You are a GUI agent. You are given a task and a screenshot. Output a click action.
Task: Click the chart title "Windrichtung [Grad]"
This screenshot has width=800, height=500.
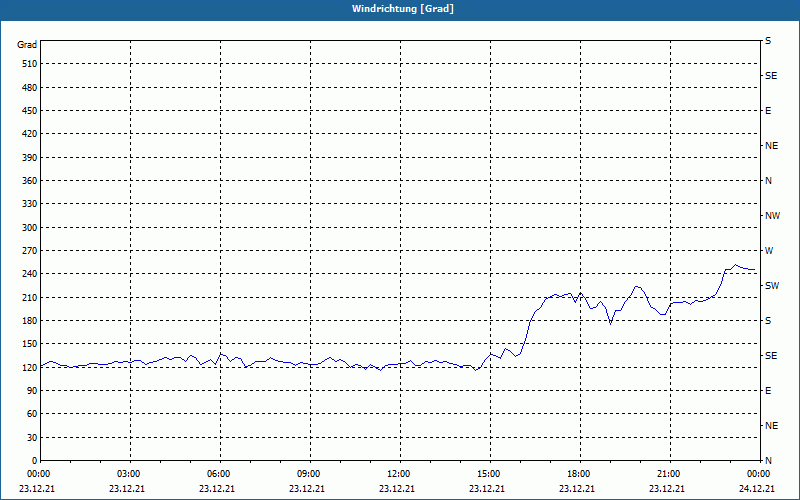click(x=403, y=9)
